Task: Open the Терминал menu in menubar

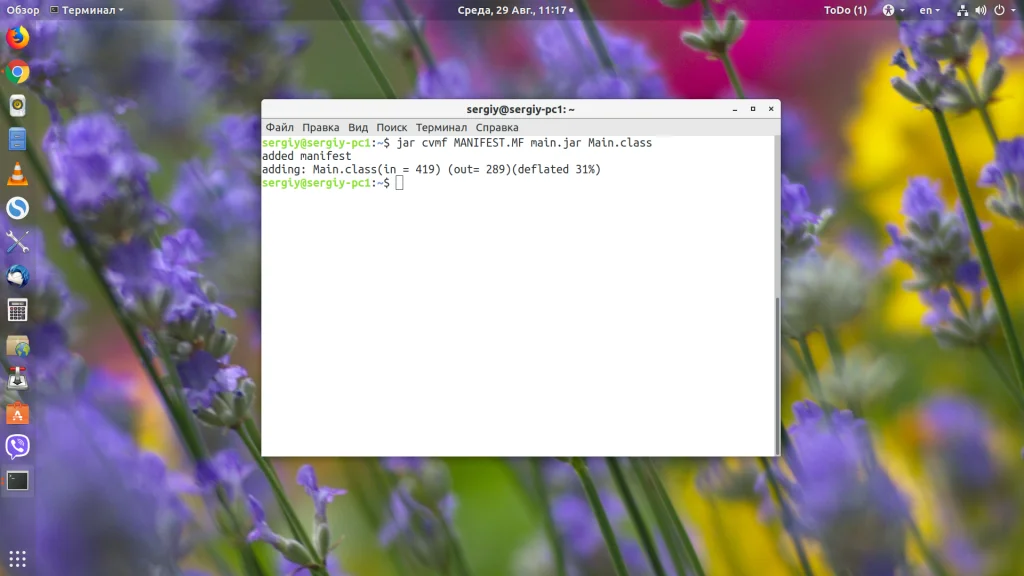Action: [x=441, y=127]
